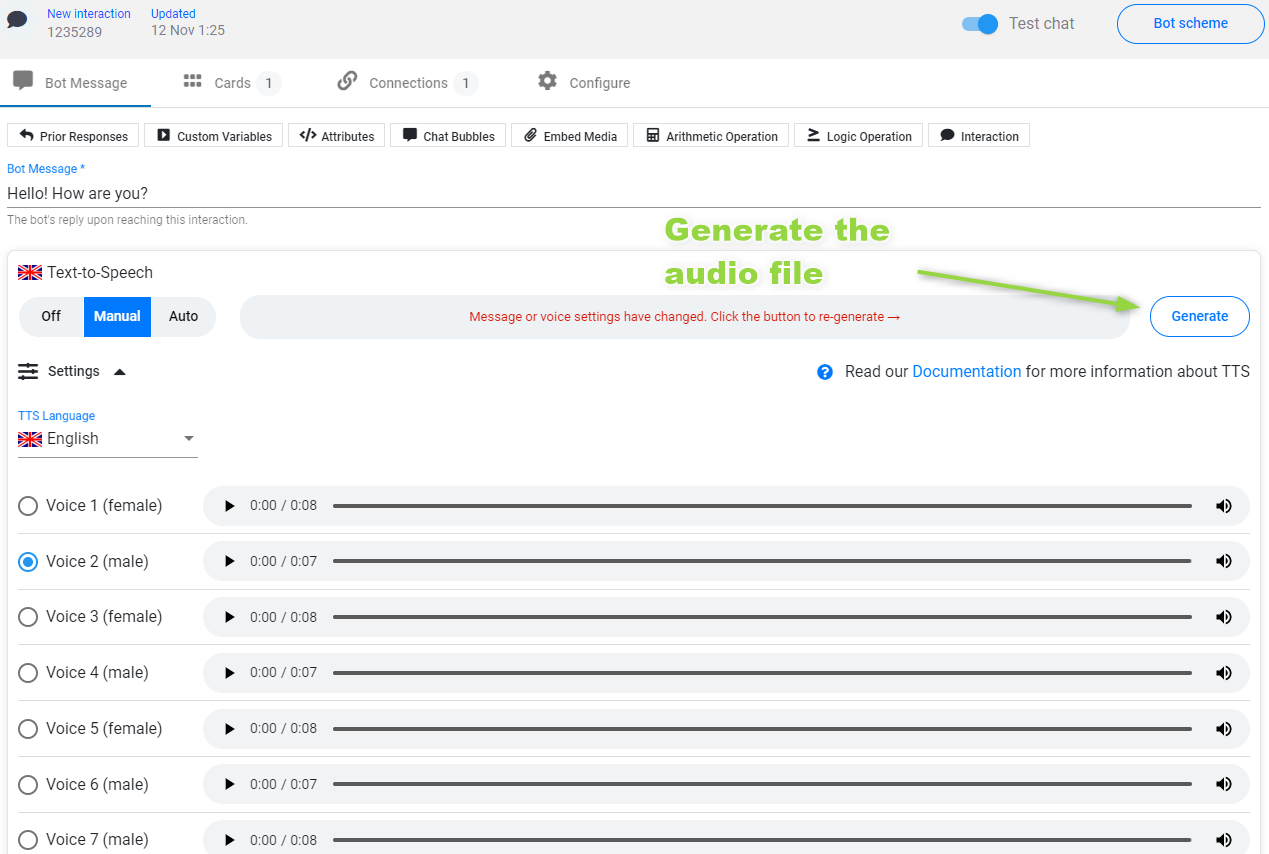
Task: Mute the Voice 3 (female) player volume
Action: point(1223,617)
